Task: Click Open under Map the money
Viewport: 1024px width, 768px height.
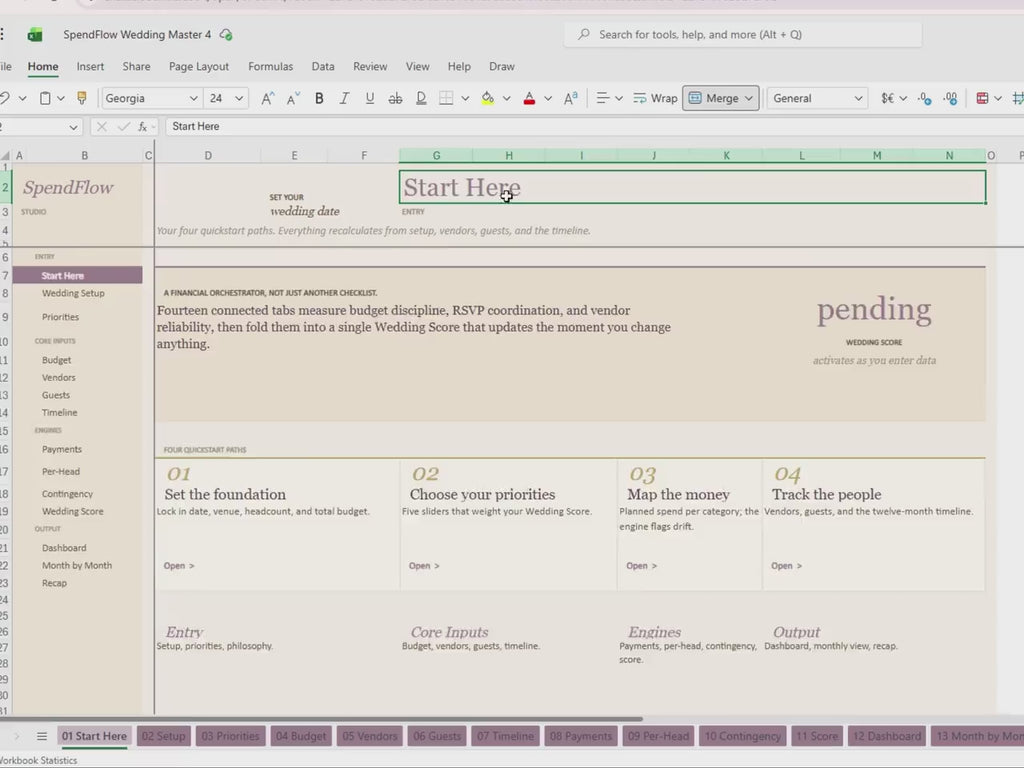Action: [641, 566]
